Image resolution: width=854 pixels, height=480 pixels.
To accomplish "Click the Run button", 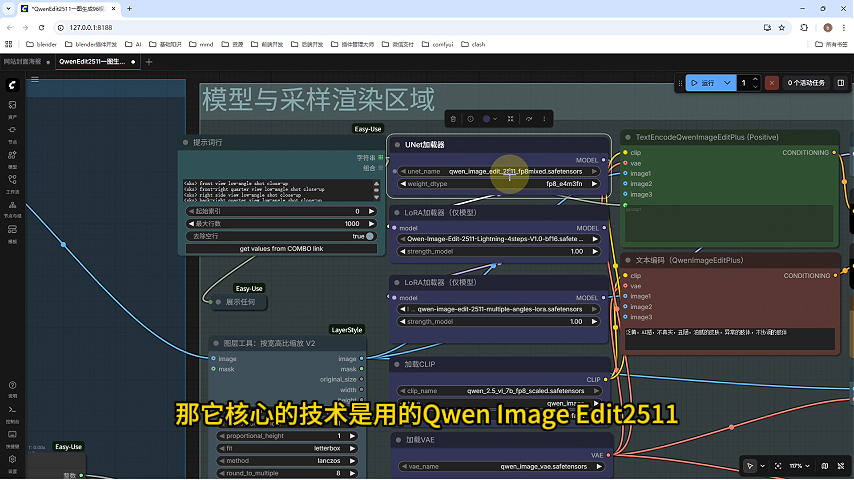I will coord(703,83).
